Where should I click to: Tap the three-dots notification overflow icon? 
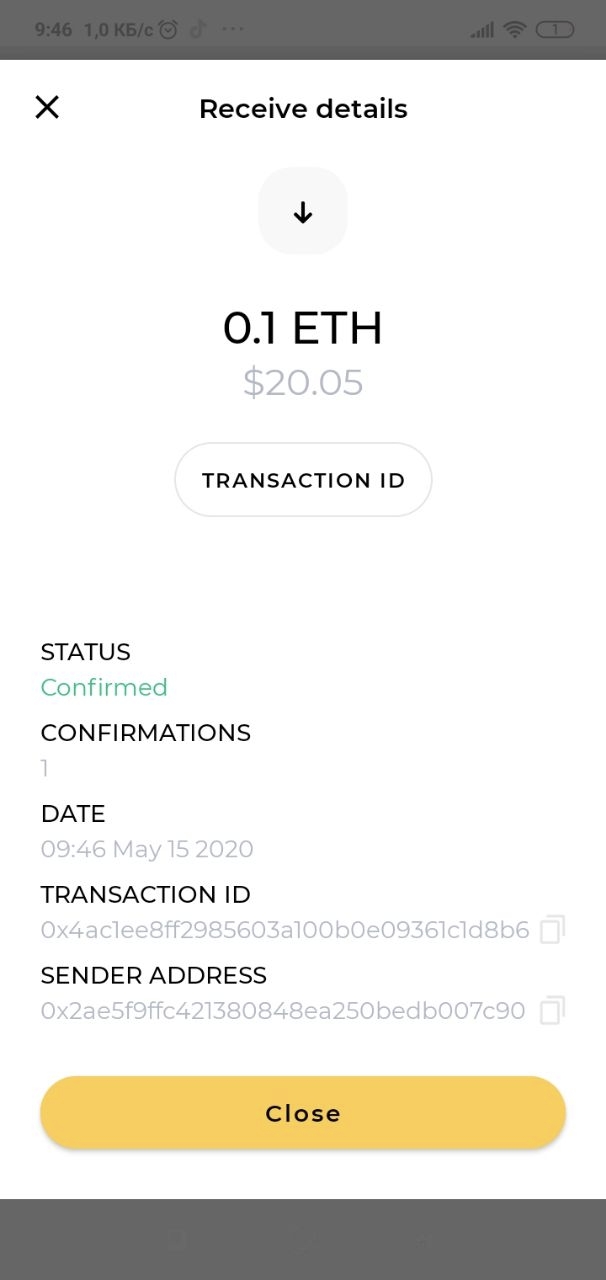coord(232,30)
